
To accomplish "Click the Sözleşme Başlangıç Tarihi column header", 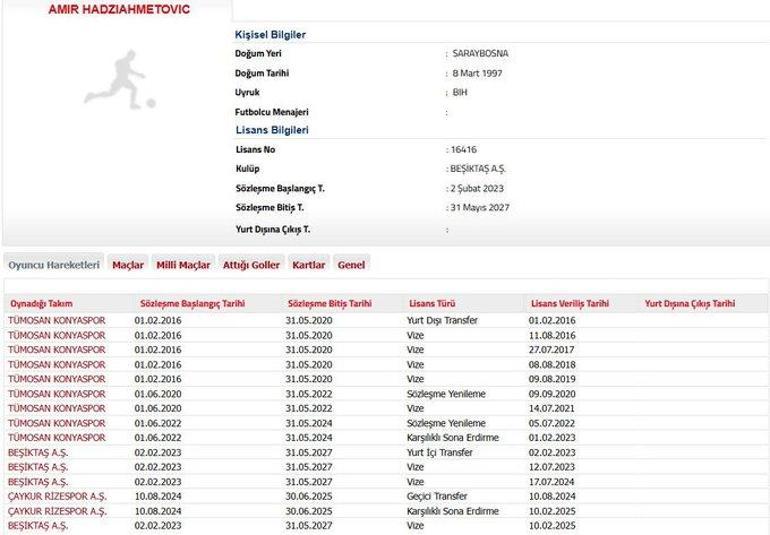I will tap(193, 303).
